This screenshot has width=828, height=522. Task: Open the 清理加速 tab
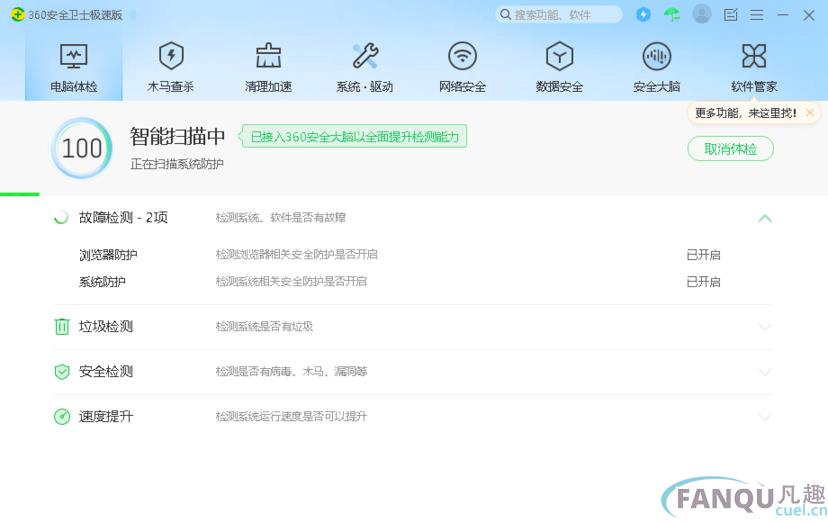(x=268, y=68)
